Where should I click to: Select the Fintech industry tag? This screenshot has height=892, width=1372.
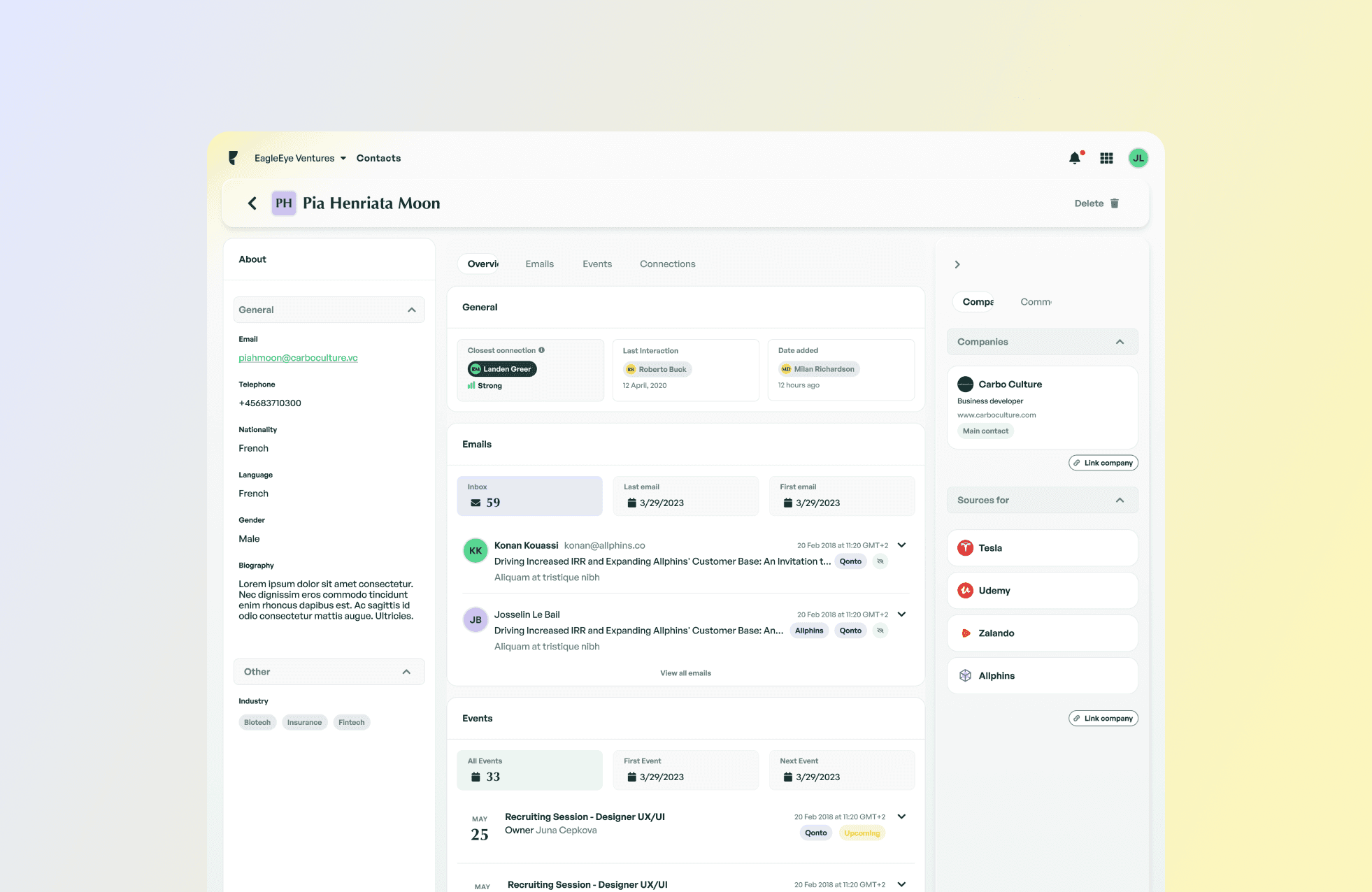pos(352,723)
